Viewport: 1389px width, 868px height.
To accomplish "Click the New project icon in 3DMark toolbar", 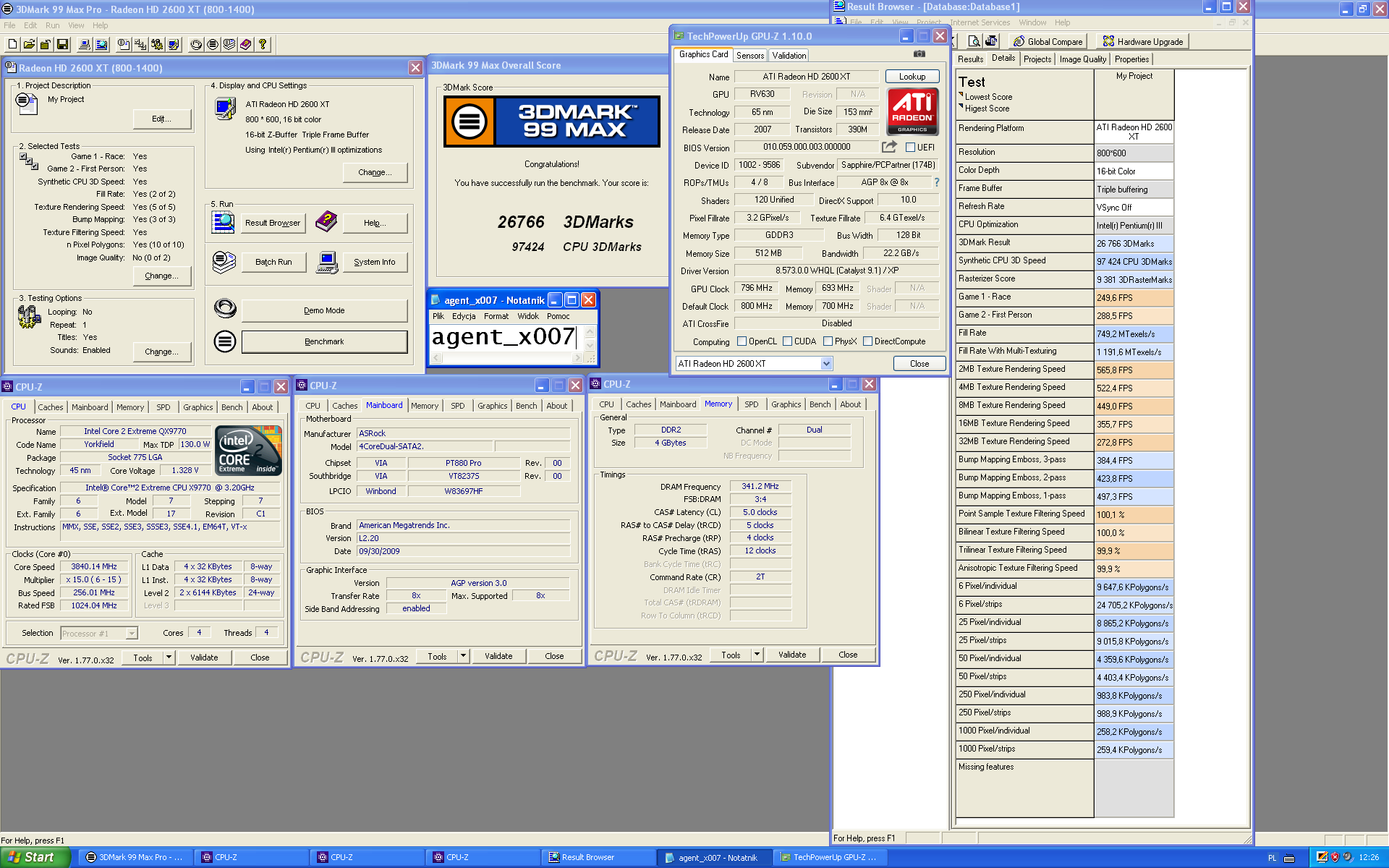I will (12, 45).
